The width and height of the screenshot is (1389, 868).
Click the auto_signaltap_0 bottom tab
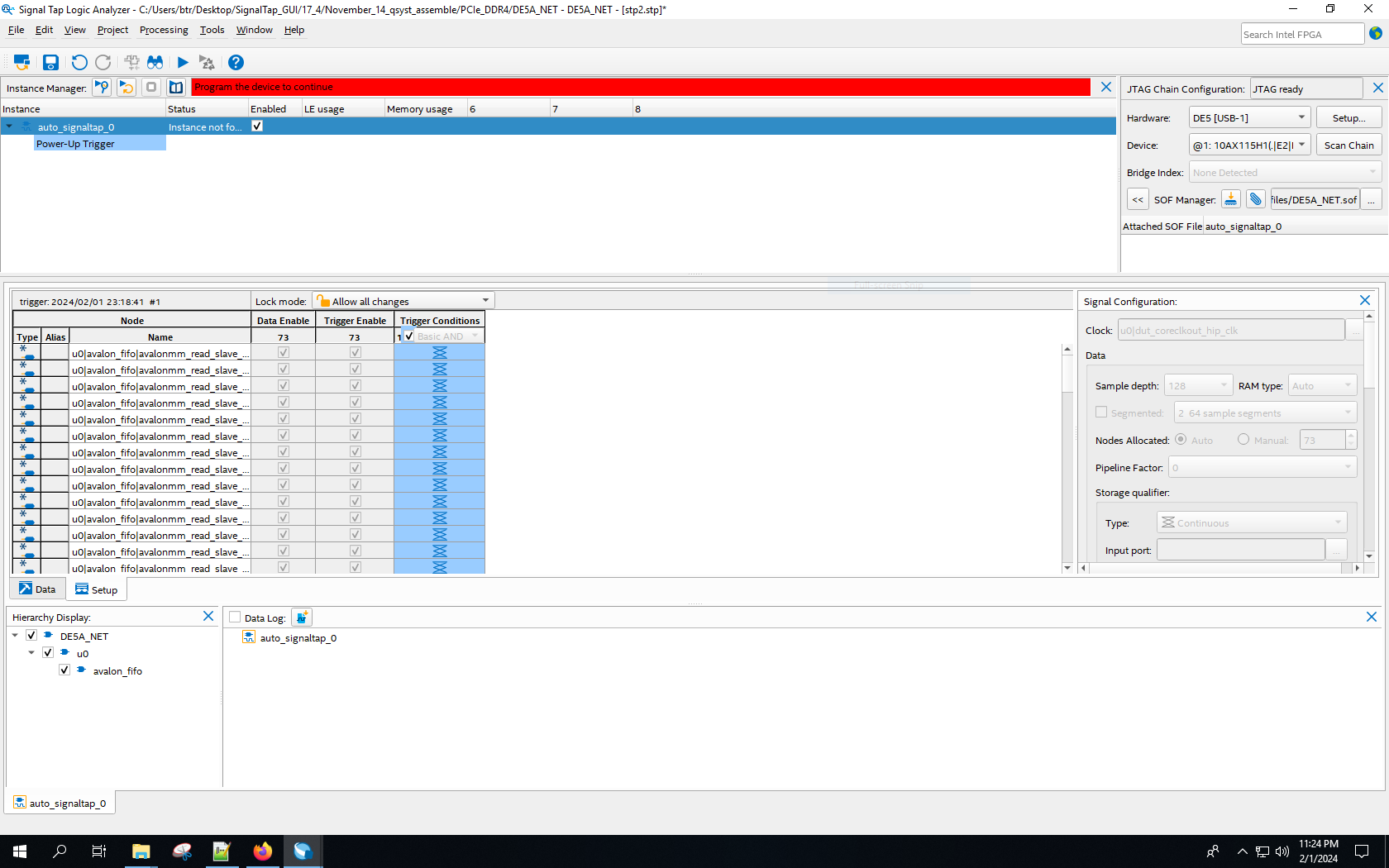(60, 803)
